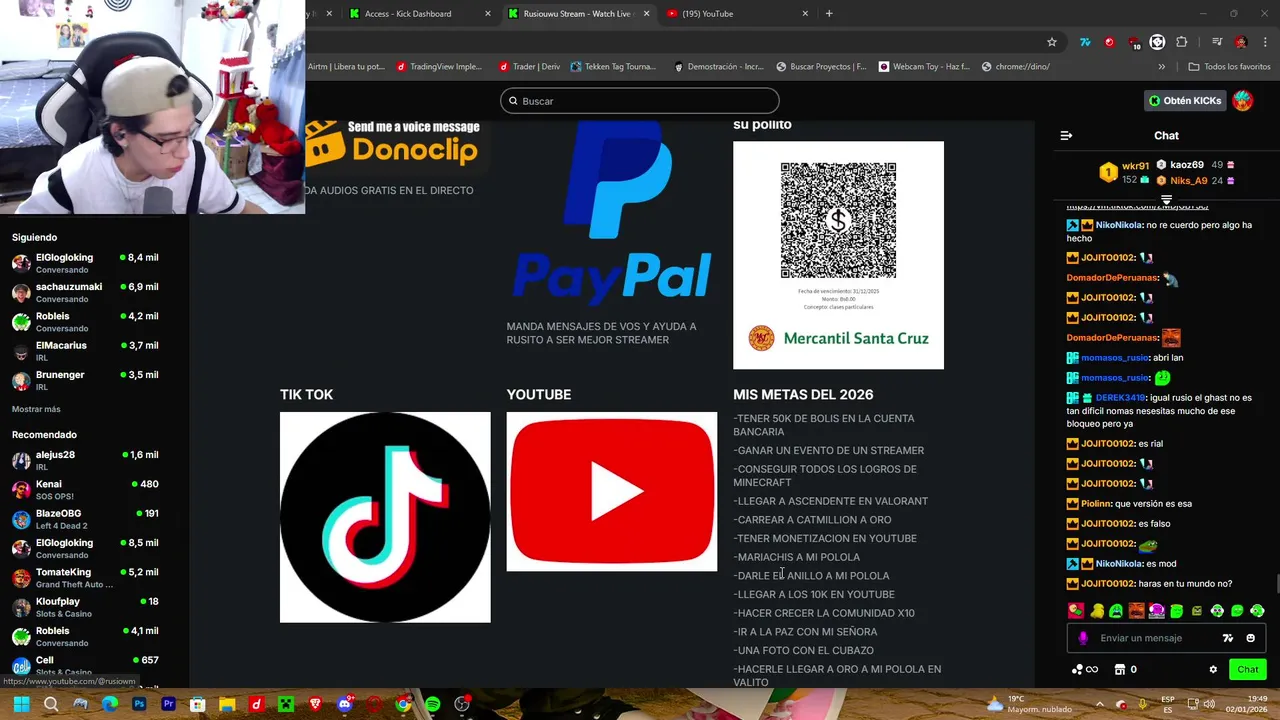The width and height of the screenshot is (1280, 720).
Task: Click the Obtén KICKs button
Action: pos(1185,100)
